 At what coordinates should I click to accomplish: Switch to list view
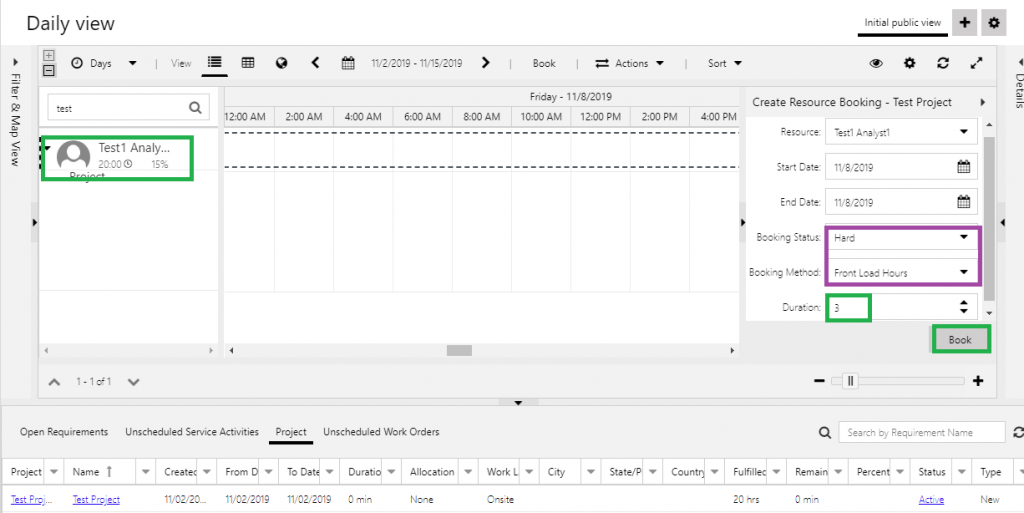(214, 63)
